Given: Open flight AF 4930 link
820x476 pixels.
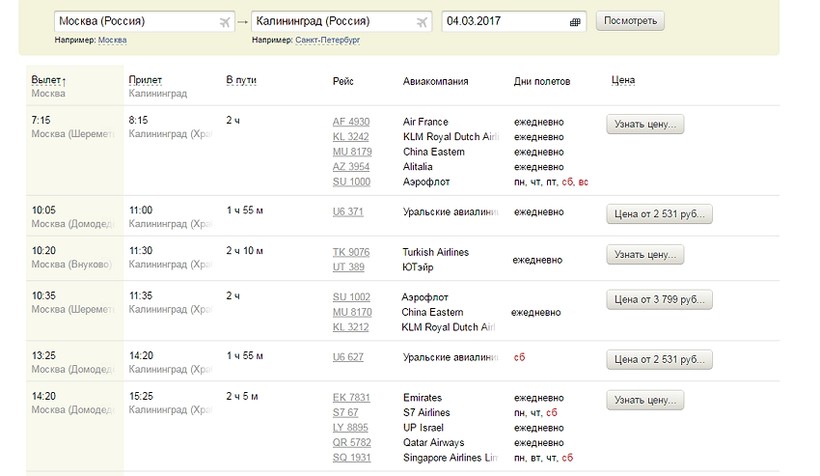Looking at the screenshot, I should (351, 122).
